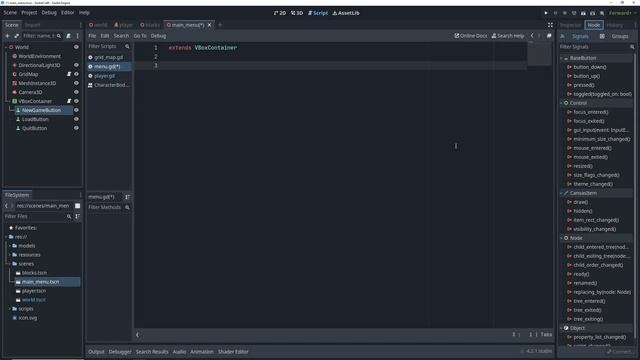Collapse the scenes folder
This screenshot has width=640, height=360.
click(x=10, y=264)
